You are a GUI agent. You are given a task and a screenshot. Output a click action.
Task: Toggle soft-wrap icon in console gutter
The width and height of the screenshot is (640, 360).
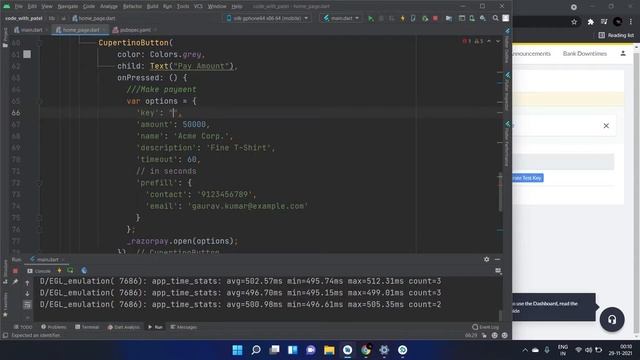pos(27,304)
